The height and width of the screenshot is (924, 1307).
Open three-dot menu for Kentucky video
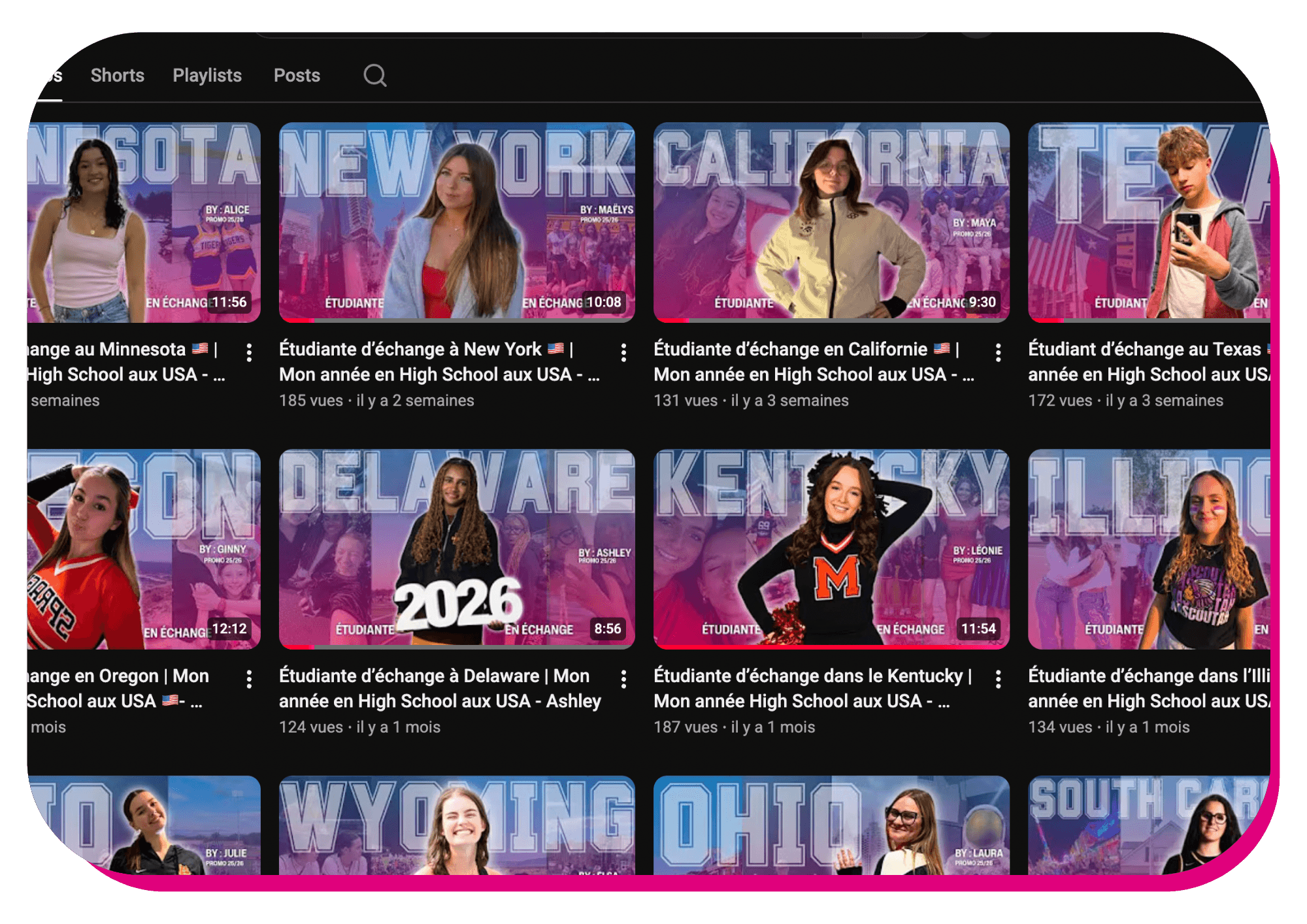click(x=998, y=680)
